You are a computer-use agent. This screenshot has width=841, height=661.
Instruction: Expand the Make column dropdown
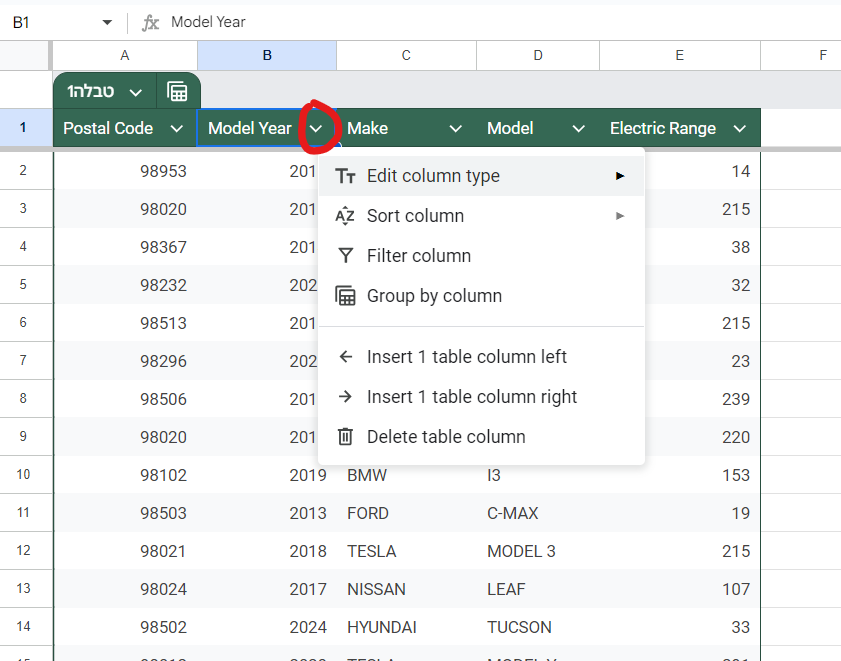[456, 128]
